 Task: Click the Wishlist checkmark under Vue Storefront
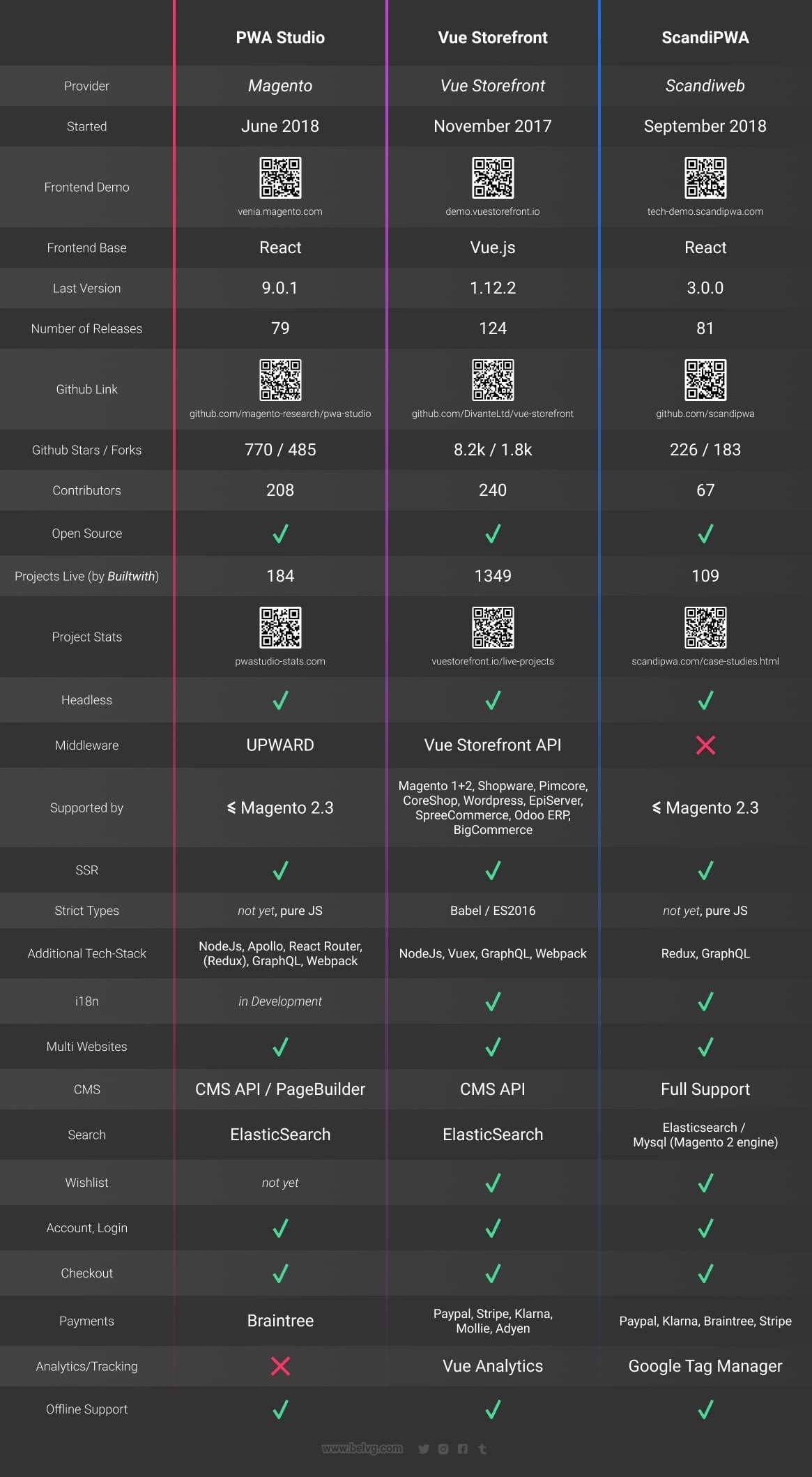tap(493, 1183)
